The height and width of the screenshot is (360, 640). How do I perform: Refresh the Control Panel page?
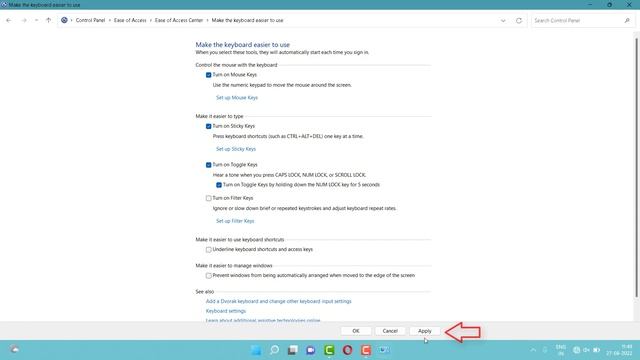519,20
